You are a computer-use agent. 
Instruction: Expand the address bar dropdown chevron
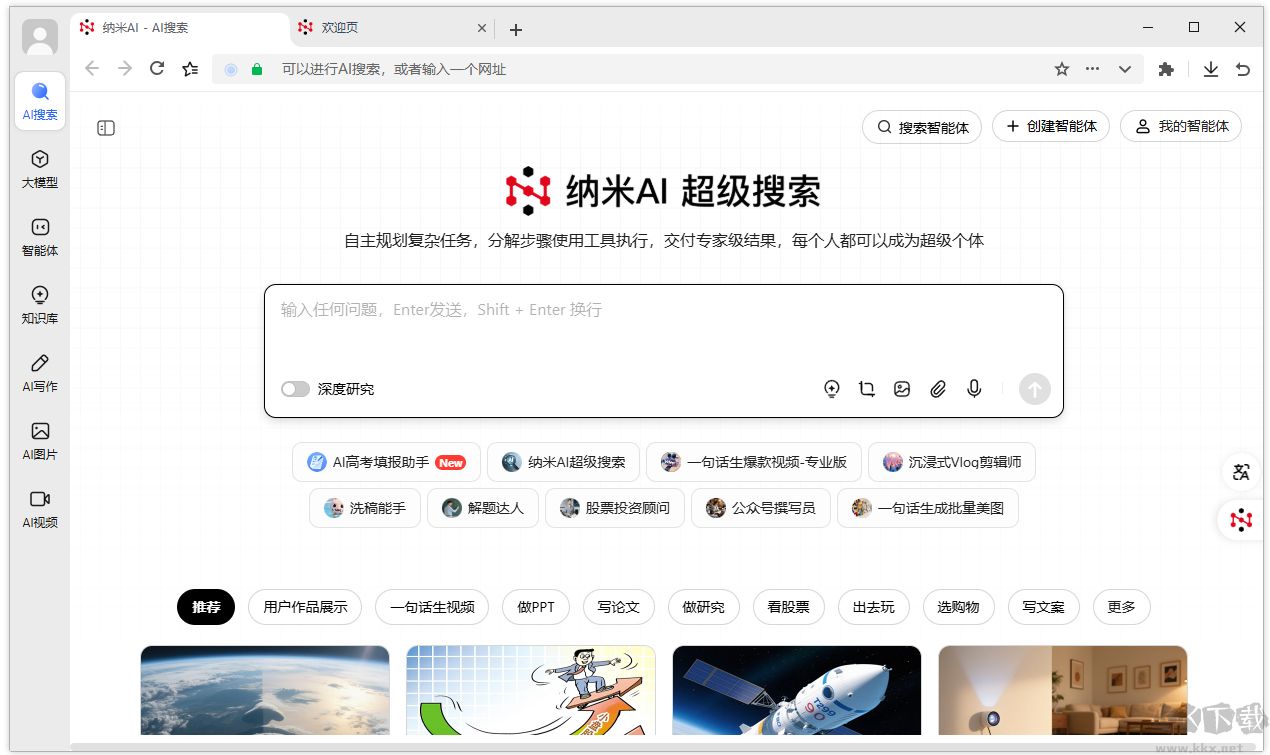click(x=1125, y=69)
